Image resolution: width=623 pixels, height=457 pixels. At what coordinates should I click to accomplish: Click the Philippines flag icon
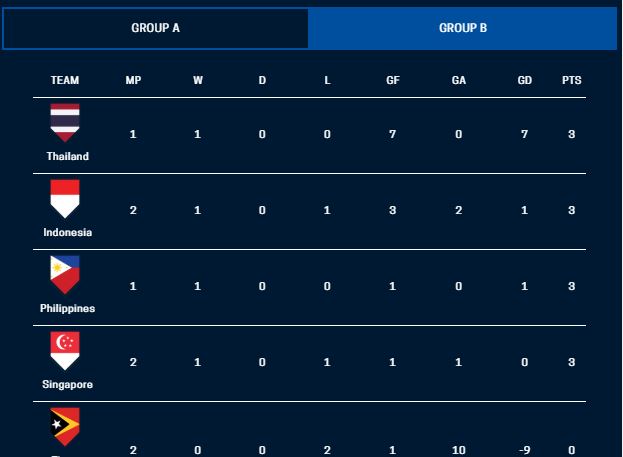coord(65,274)
